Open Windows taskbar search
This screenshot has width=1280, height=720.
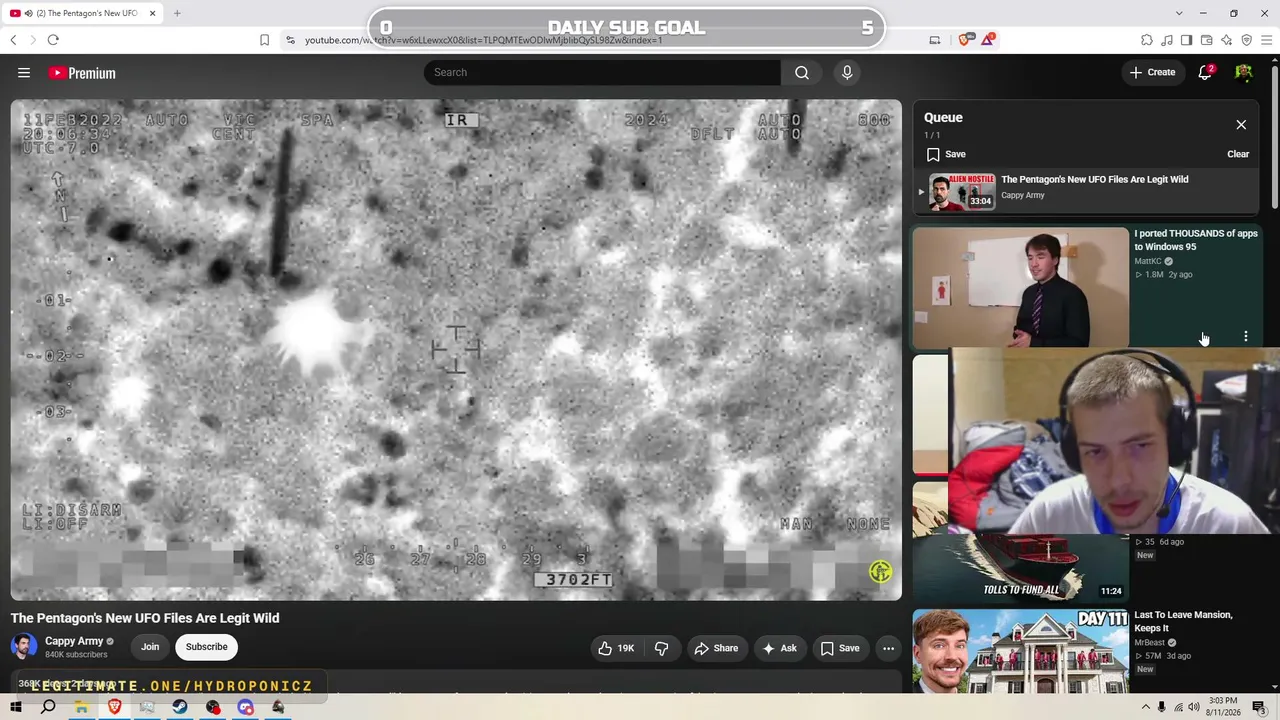(x=48, y=707)
